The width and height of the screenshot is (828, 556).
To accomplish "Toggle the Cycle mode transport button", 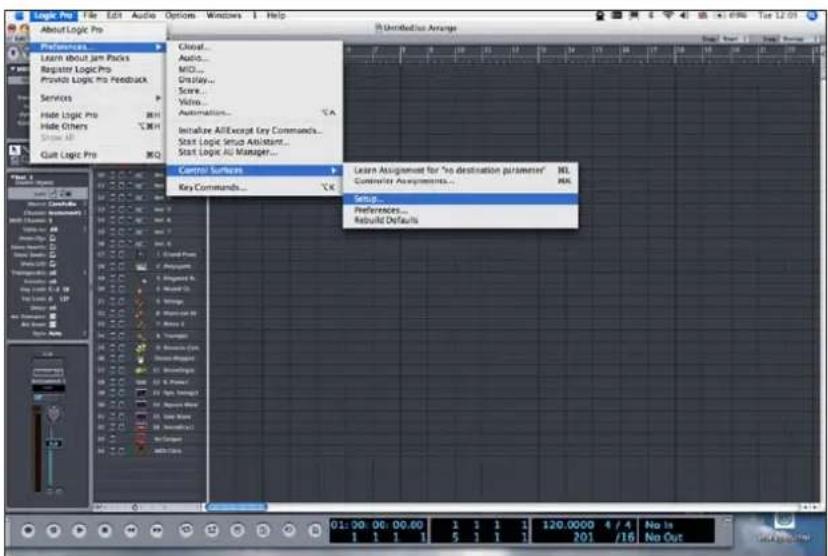I will (186, 530).
